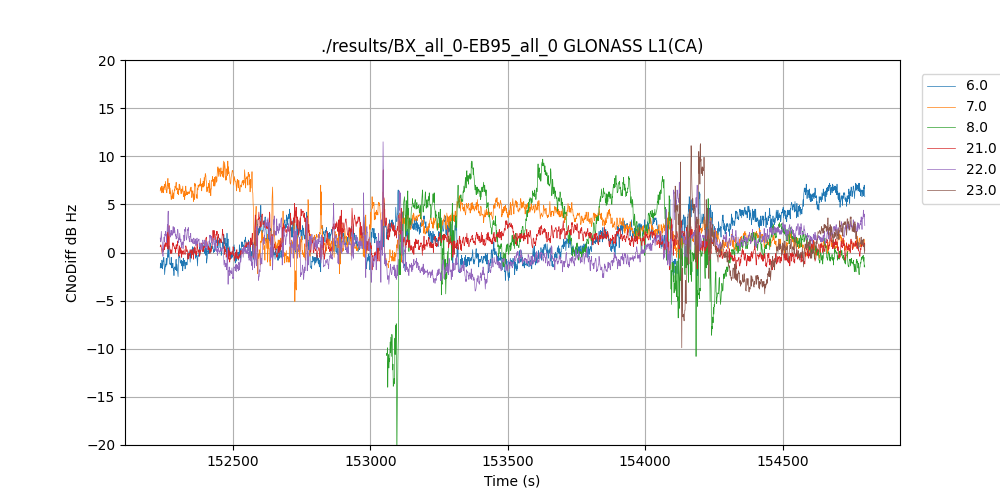This screenshot has height=500, width=1000.
Task: Select the 154500 x-axis tick label
Action: coord(781,462)
